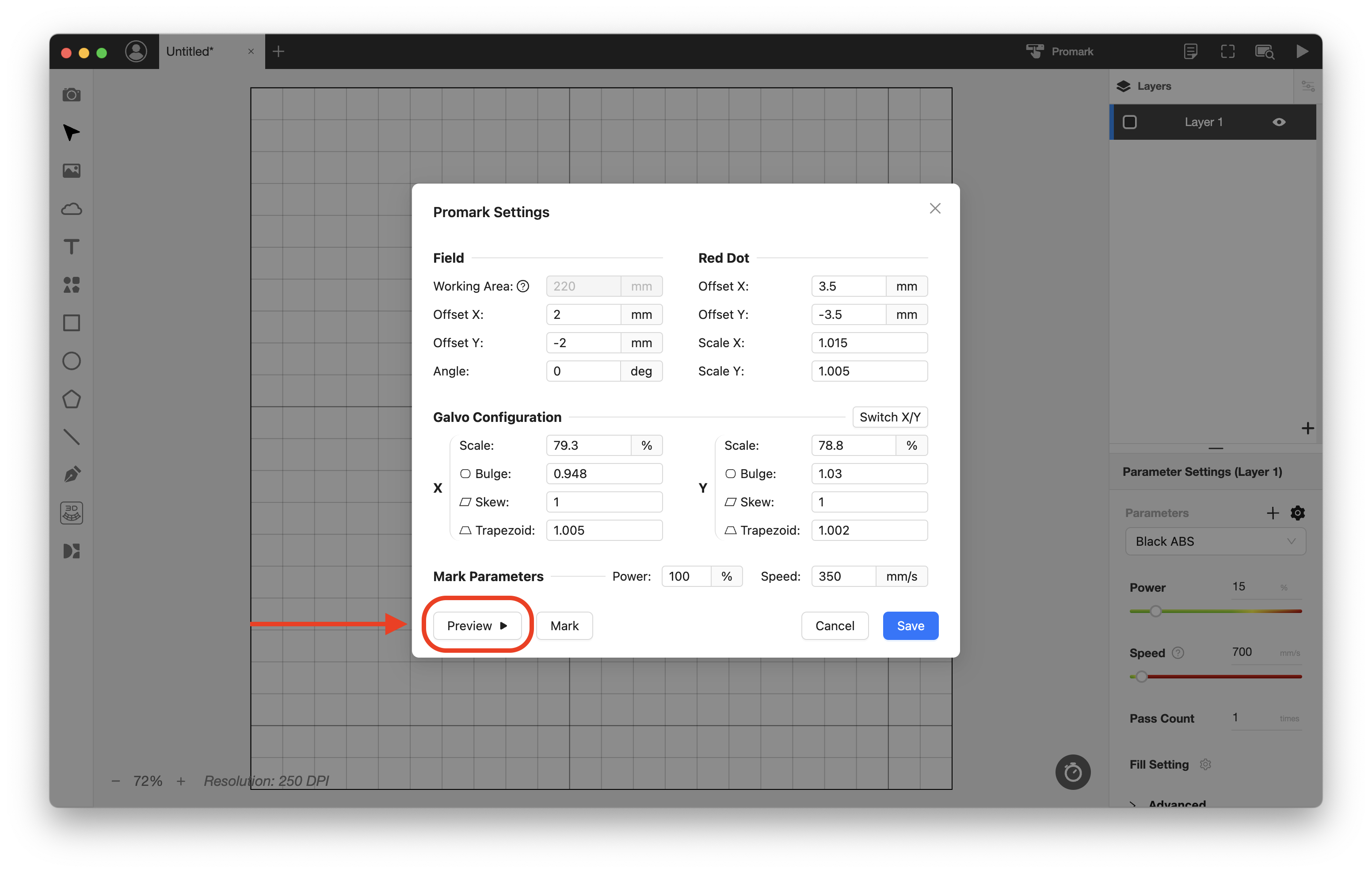This screenshot has height=873, width=1372.
Task: Open the camera preview tool
Action: [71, 95]
